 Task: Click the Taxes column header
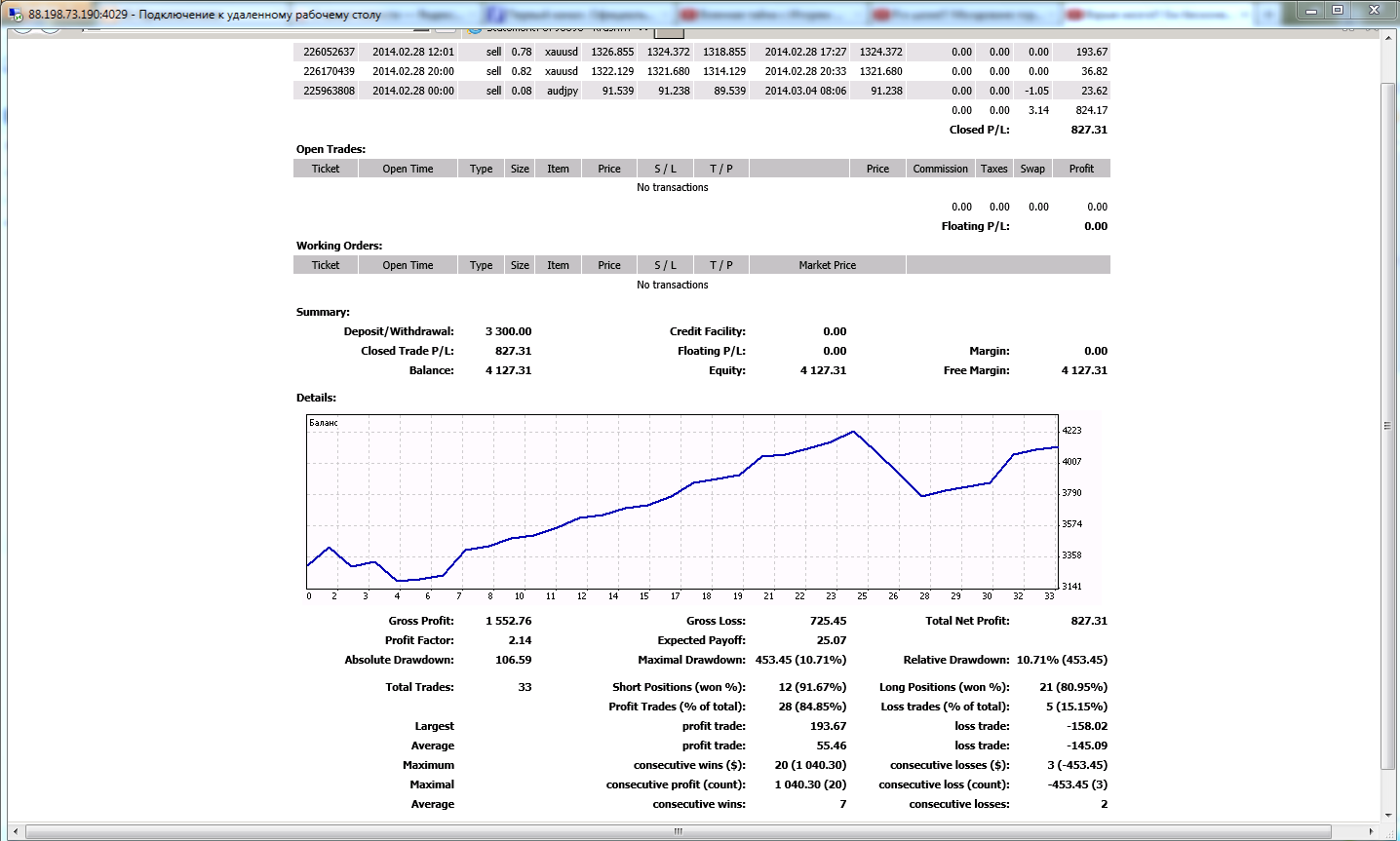[994, 169]
